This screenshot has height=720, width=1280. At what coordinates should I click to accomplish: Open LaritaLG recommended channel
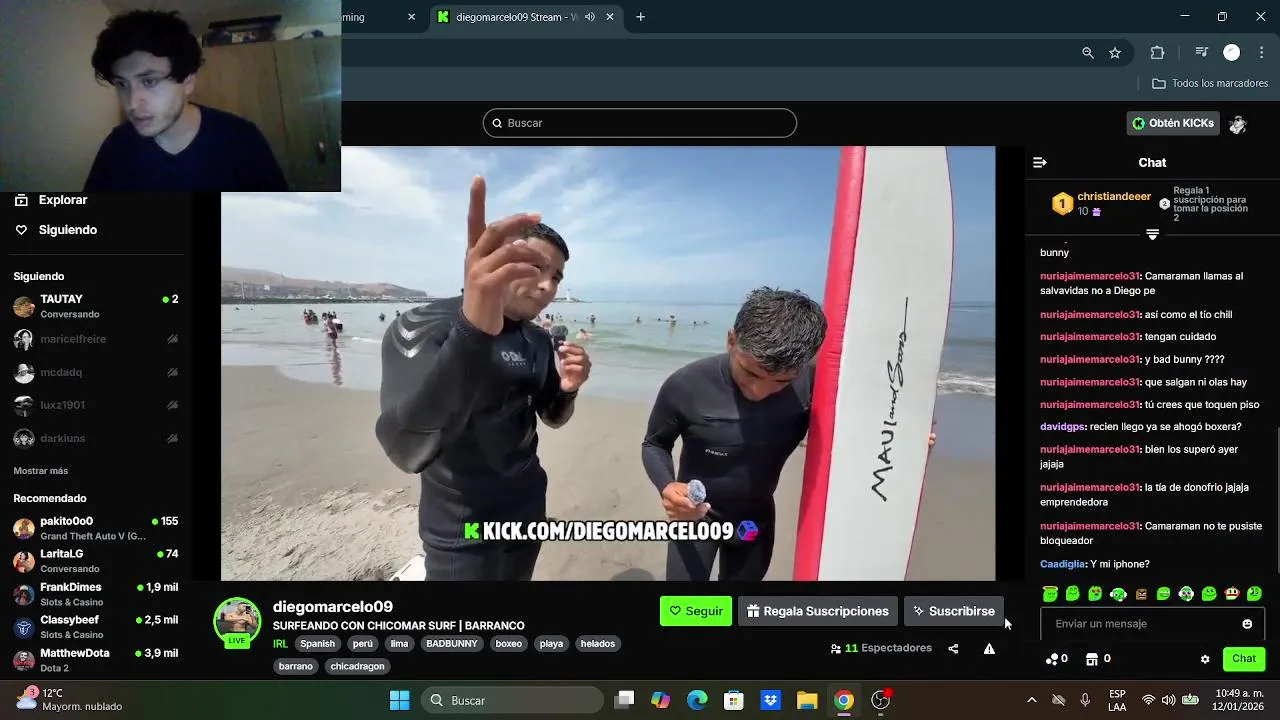96,561
